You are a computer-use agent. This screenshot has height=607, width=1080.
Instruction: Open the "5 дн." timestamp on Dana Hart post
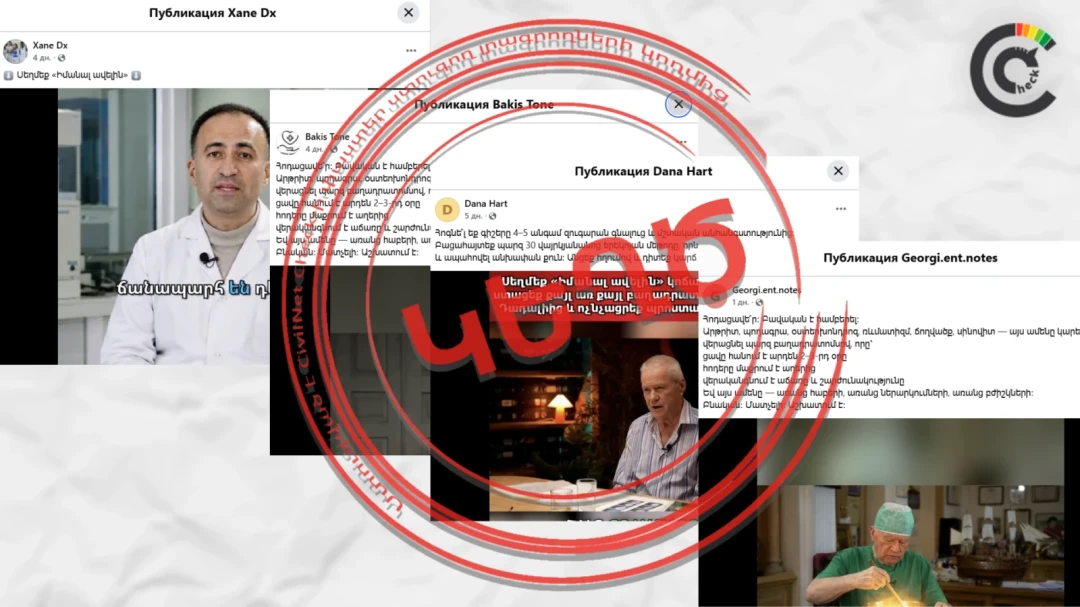(473, 216)
